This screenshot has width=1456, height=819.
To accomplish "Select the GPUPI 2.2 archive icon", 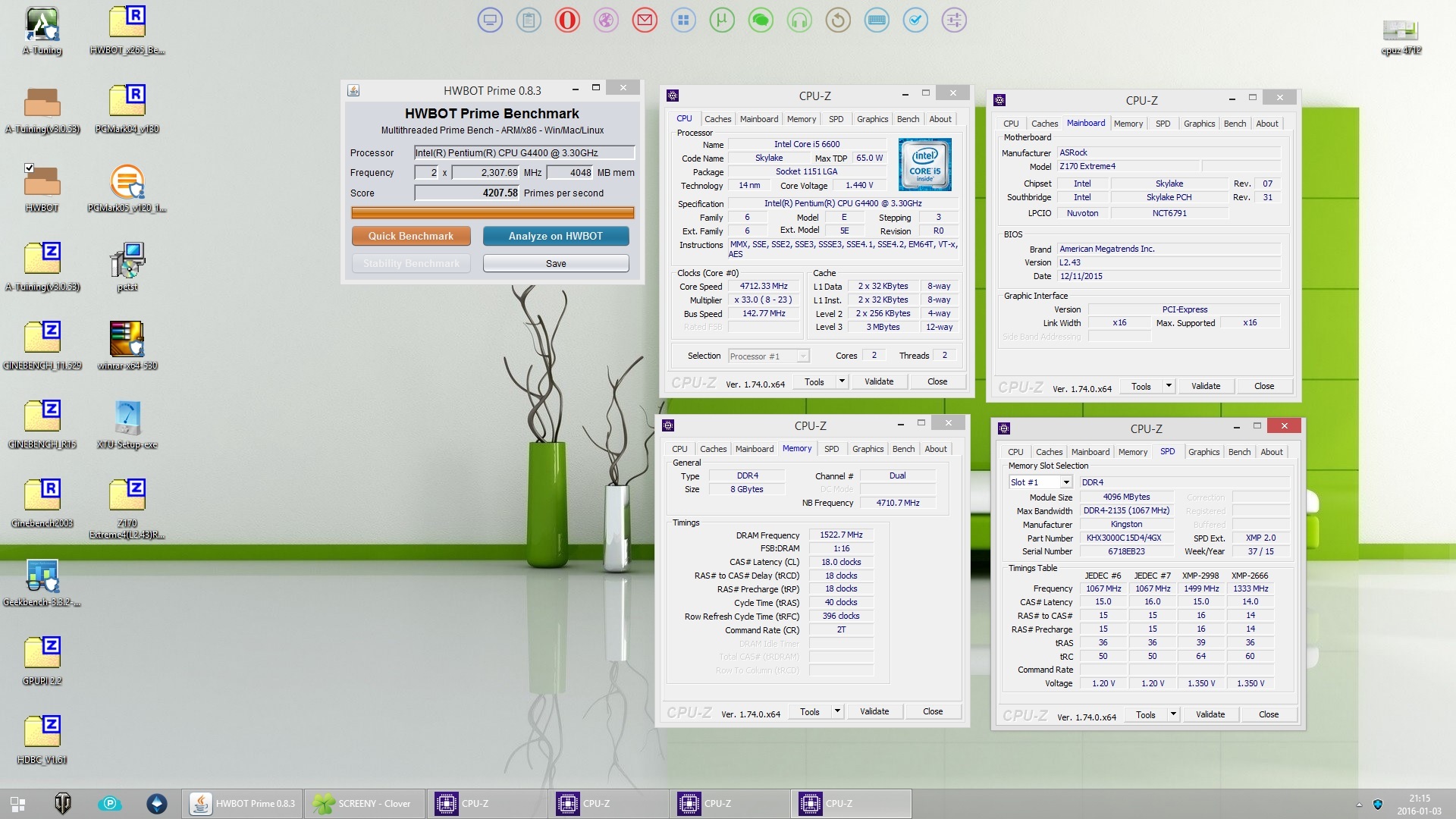I will coord(42,662).
